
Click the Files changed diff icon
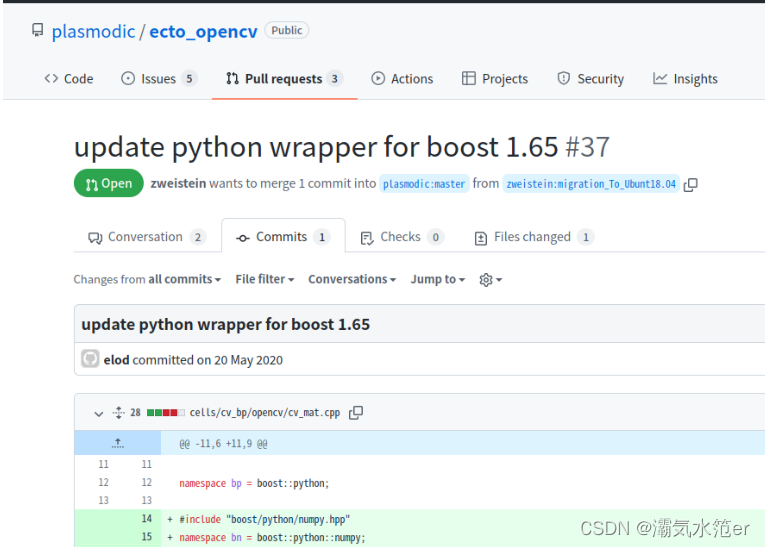click(x=481, y=238)
